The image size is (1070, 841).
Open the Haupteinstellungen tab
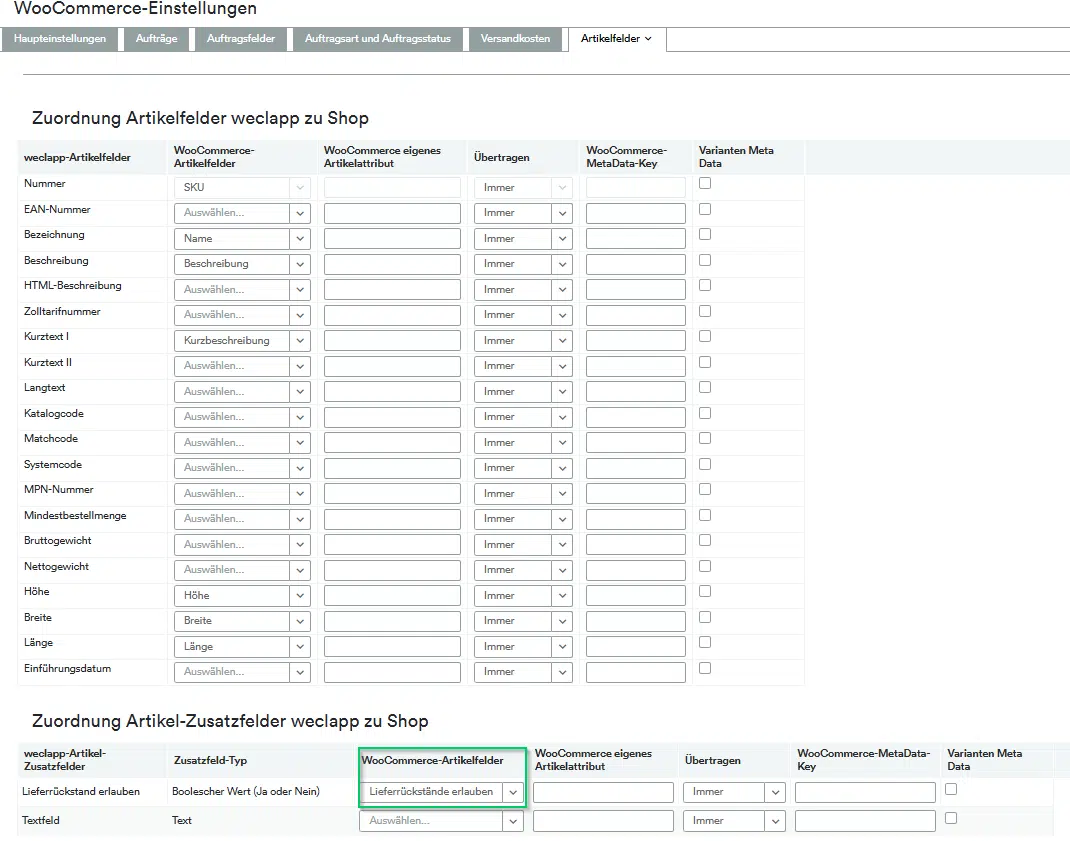point(60,39)
